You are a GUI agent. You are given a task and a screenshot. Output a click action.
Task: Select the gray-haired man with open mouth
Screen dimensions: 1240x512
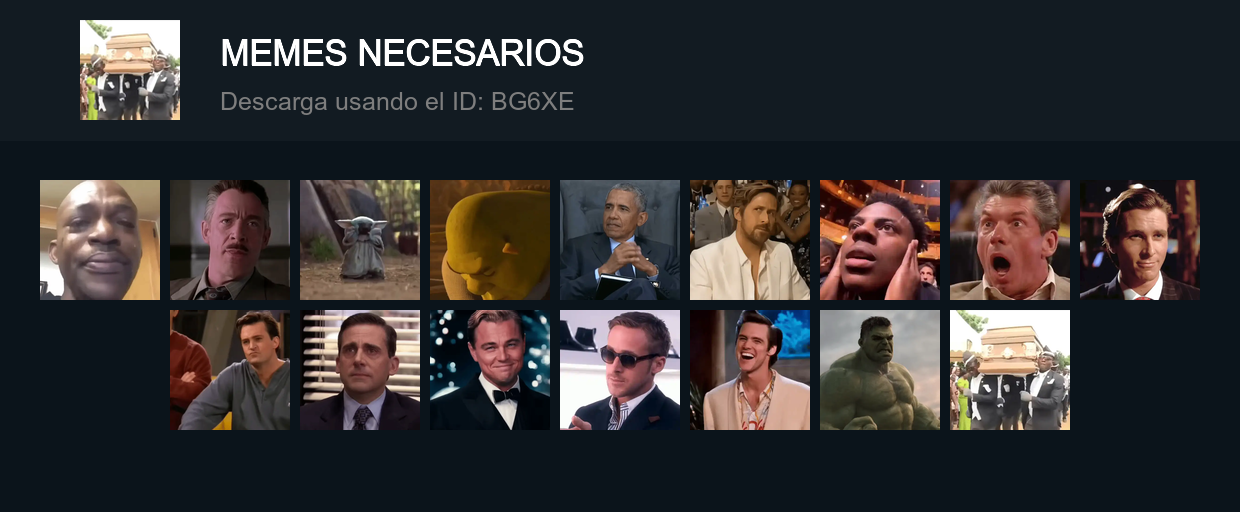[x=1010, y=240]
